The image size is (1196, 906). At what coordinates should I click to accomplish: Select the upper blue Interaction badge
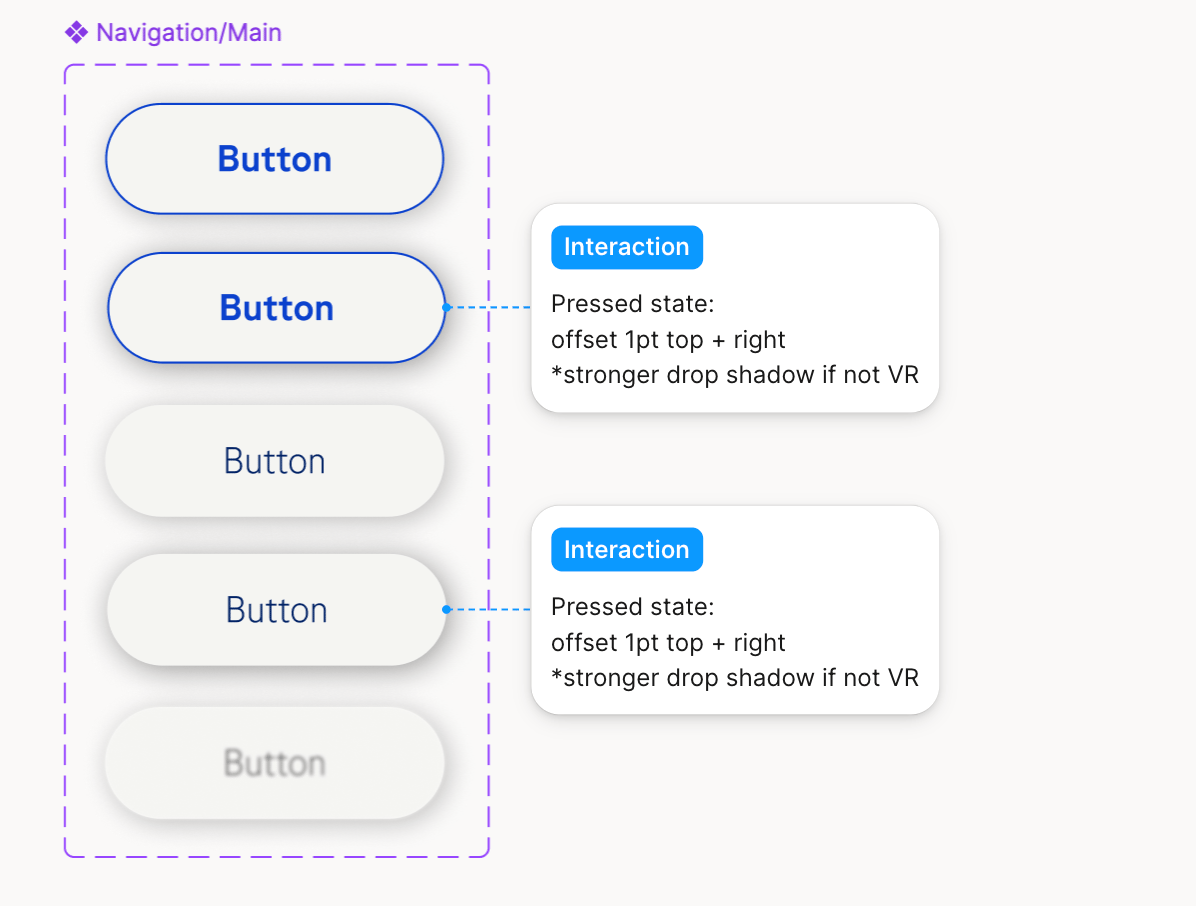[627, 247]
